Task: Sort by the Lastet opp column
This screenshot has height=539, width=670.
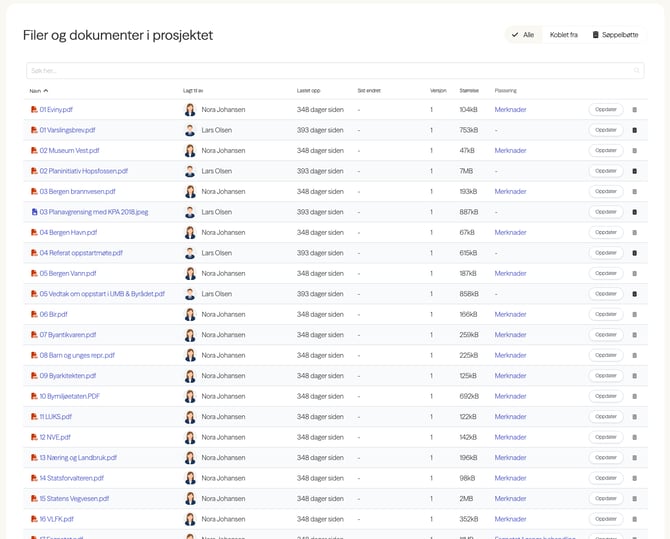Action: (308, 90)
